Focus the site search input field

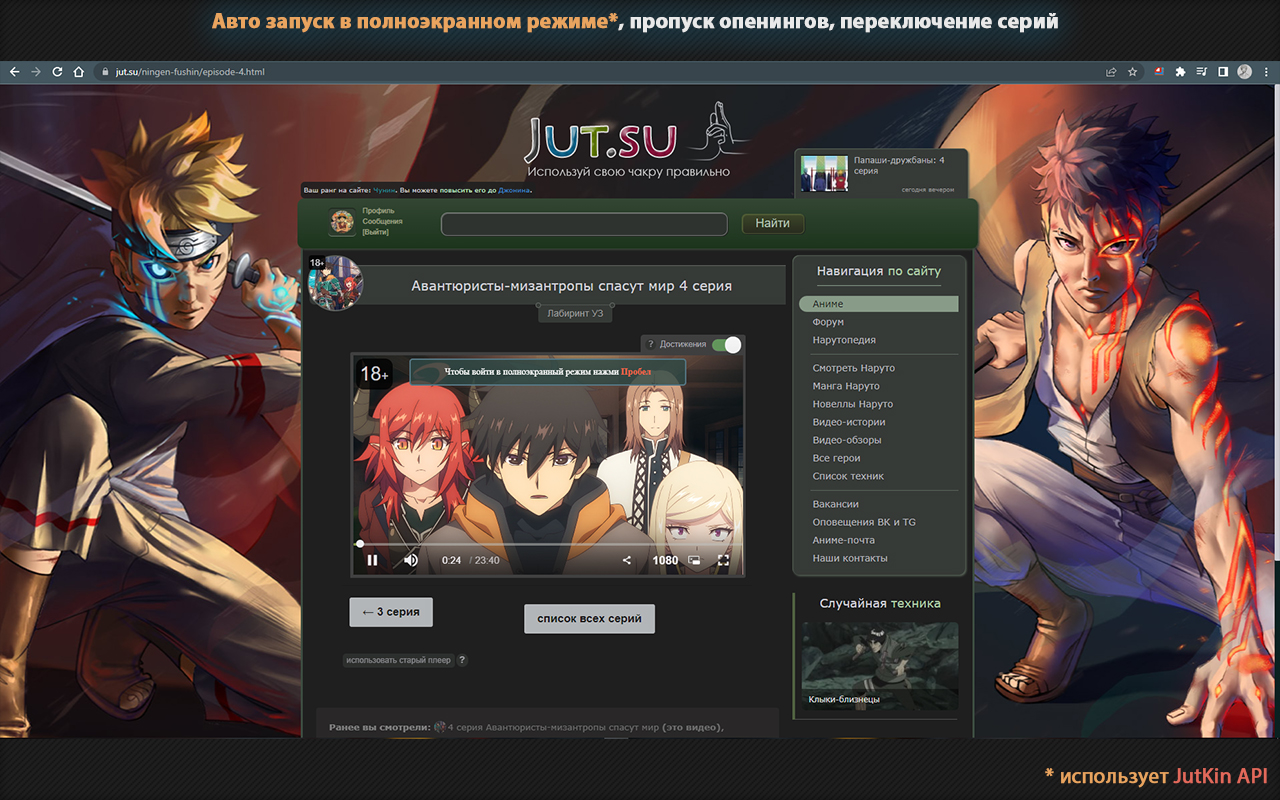[584, 224]
